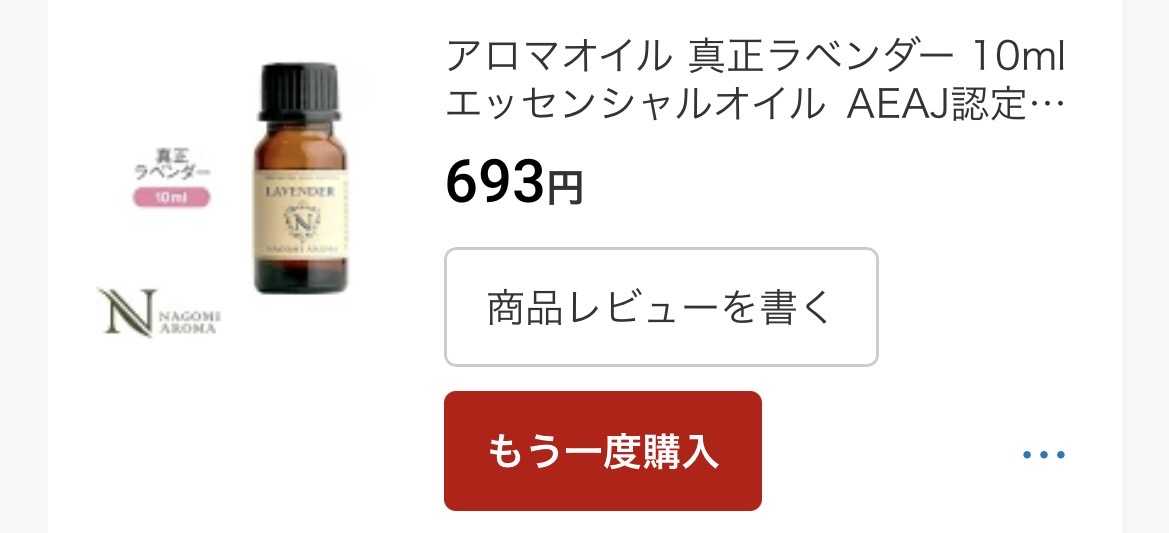Click the lavender bottle's black cap

[x=300, y=92]
